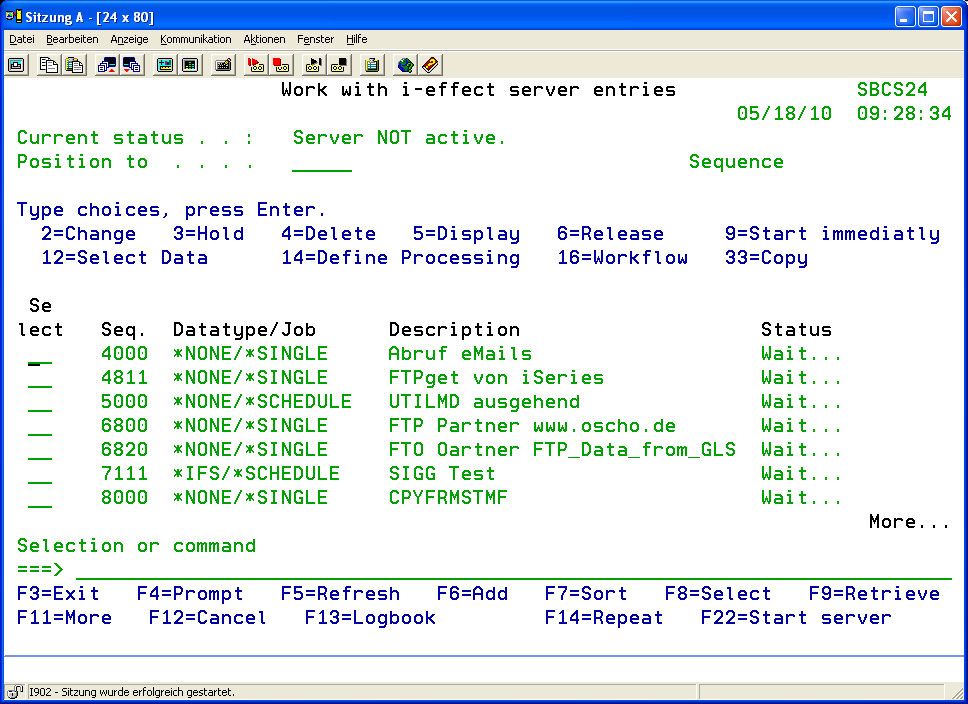
Task: Click the play macro toolbar icon
Action: click(x=313, y=65)
